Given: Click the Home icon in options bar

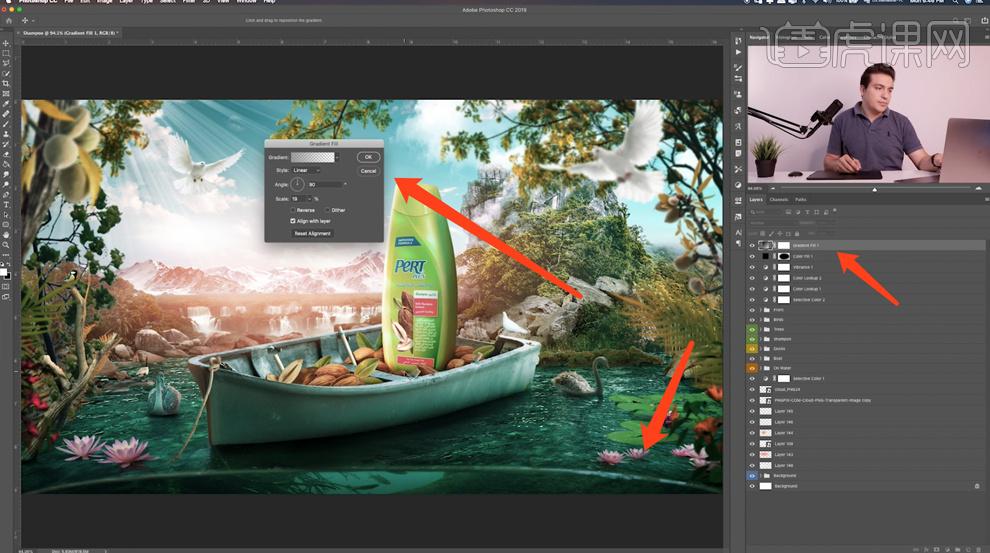Looking at the screenshot, I should point(9,20).
